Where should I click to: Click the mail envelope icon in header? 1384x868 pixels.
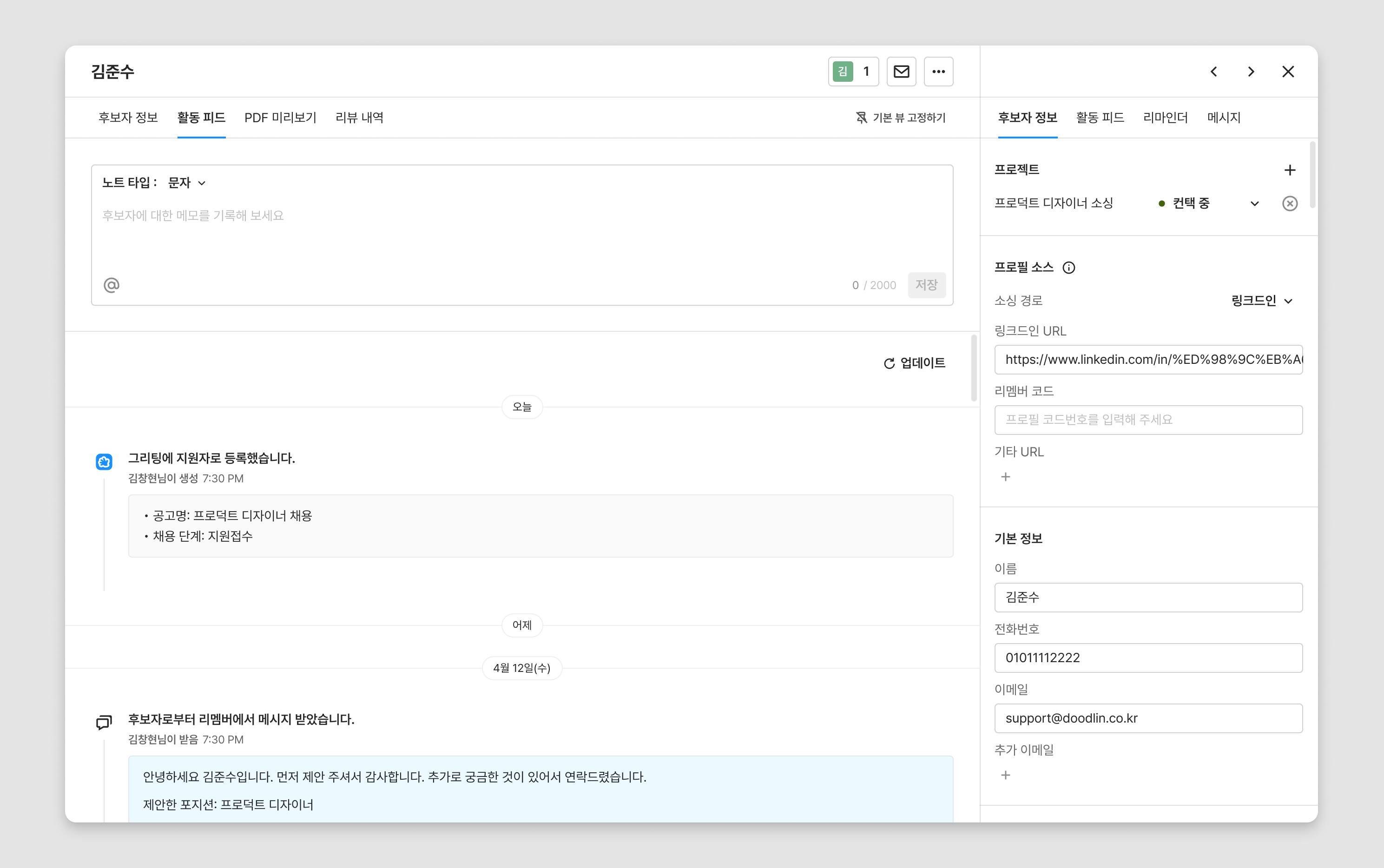(901, 72)
